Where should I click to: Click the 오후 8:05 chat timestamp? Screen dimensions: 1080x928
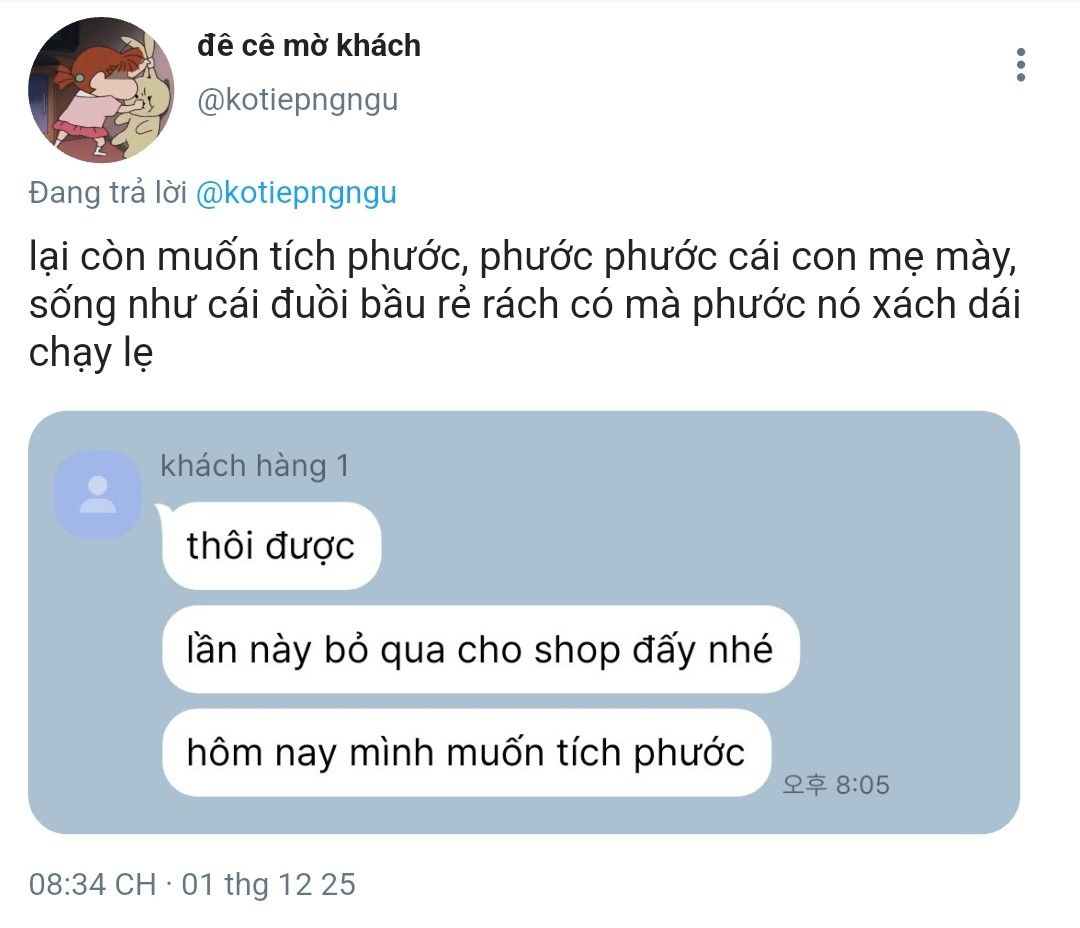tap(835, 785)
